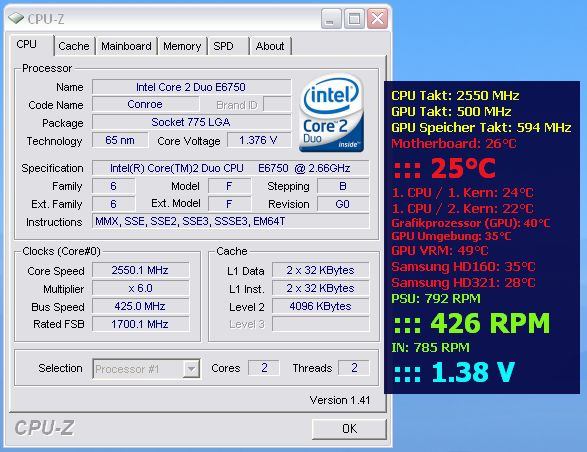Click the Rated FSB value 1700.1 MHz

pos(140,324)
